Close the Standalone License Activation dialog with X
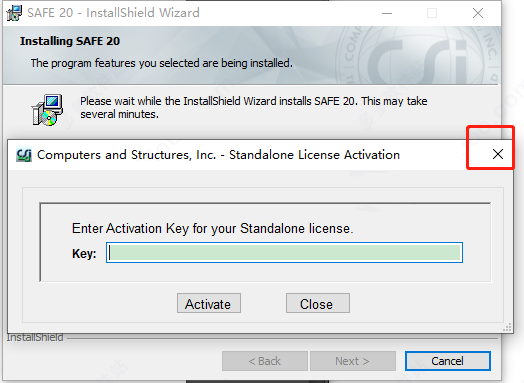Viewport: 524px width, 383px height. click(x=498, y=154)
